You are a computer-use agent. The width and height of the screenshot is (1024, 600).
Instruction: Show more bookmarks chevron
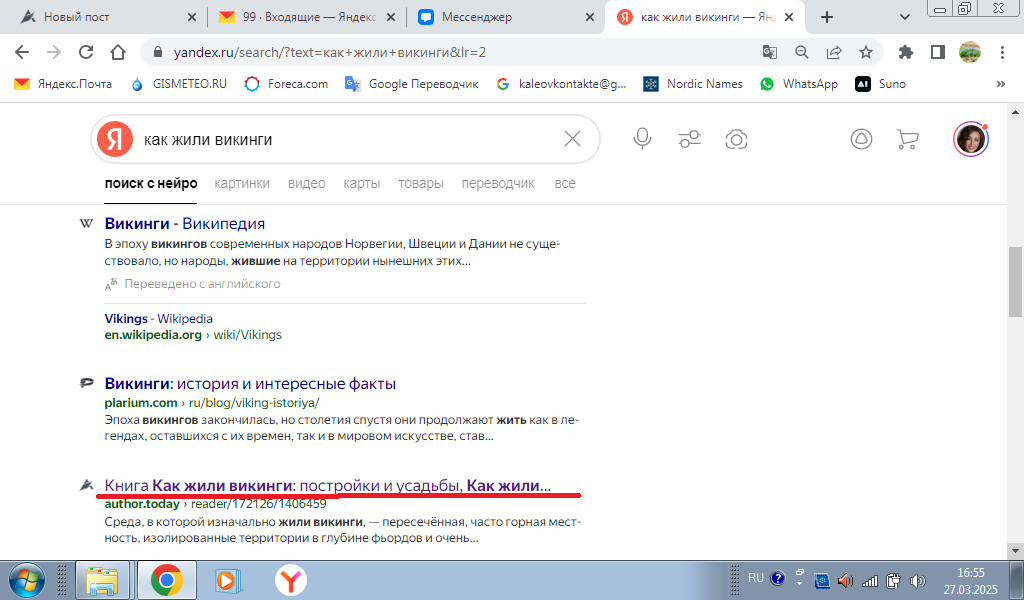[1000, 84]
